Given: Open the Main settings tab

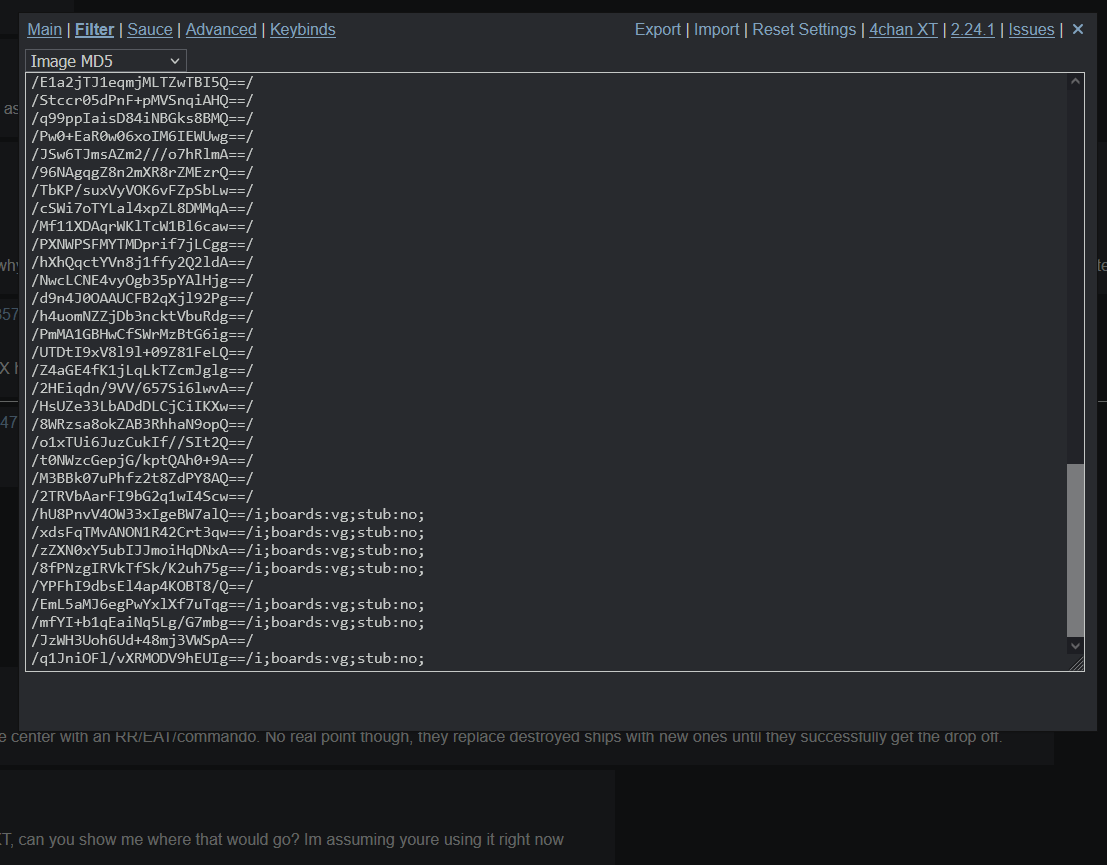Looking at the screenshot, I should coord(44,30).
